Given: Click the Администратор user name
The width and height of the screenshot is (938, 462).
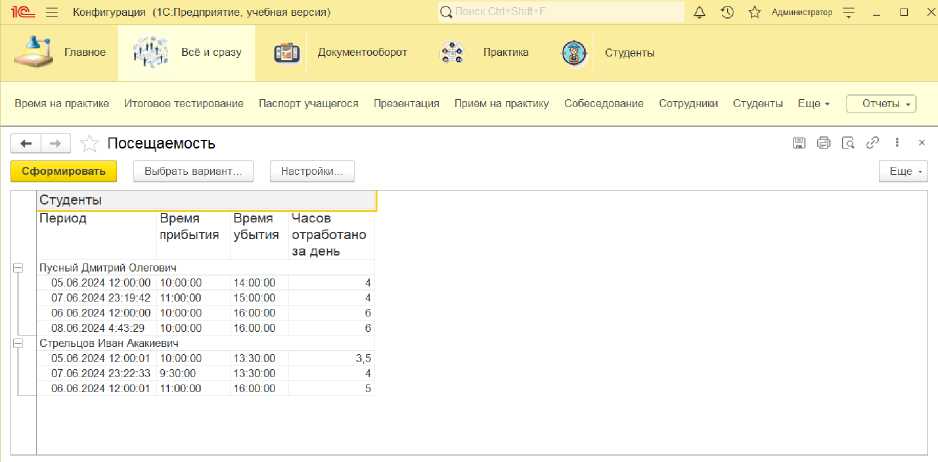Looking at the screenshot, I should pos(802,12).
